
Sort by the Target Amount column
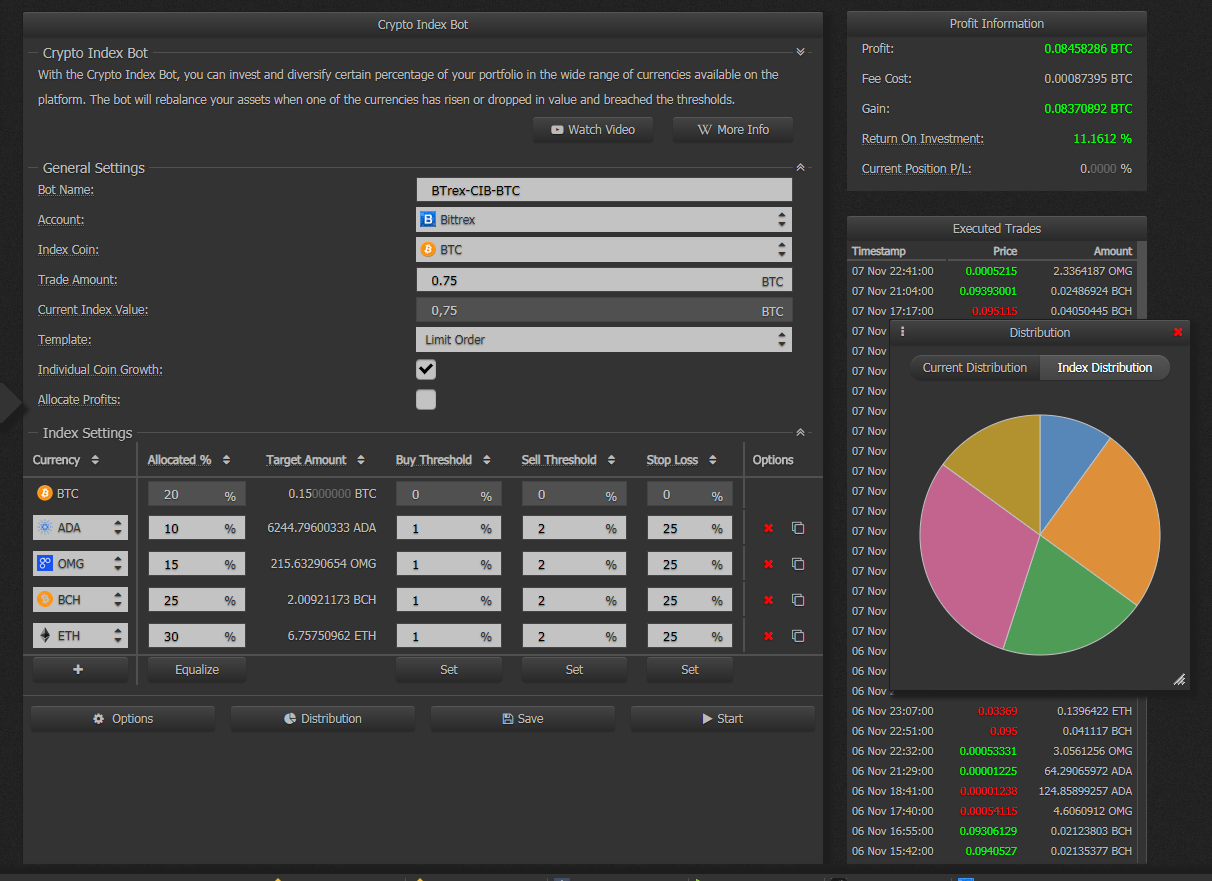(362, 460)
